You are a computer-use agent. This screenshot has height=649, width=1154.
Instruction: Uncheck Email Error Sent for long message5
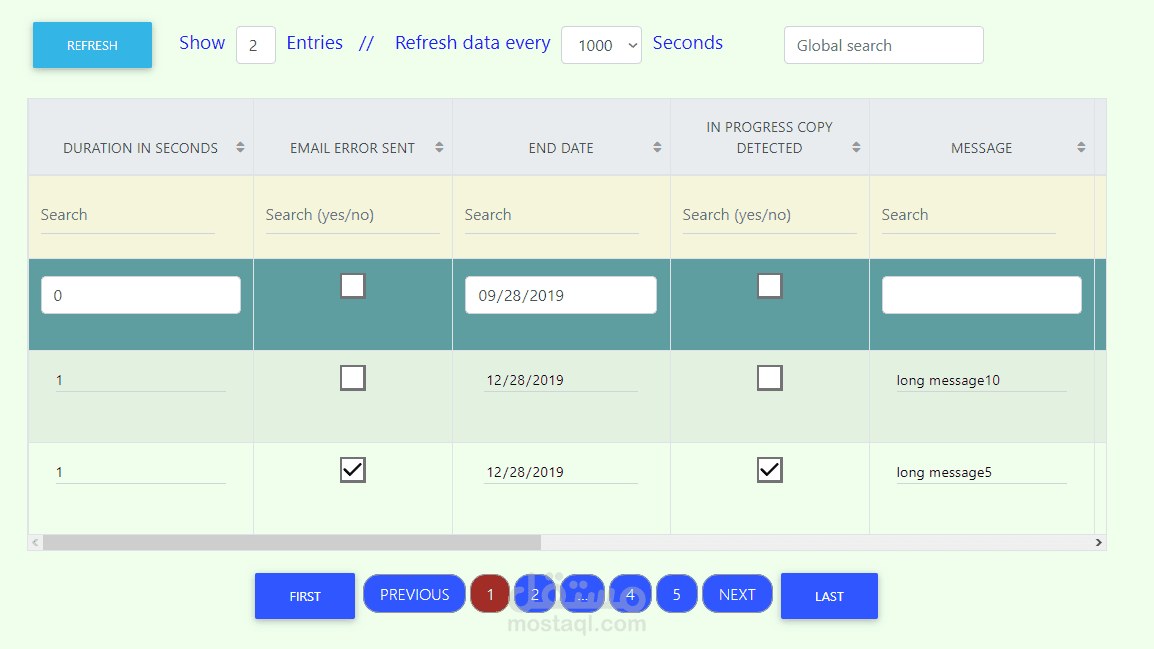pos(353,470)
